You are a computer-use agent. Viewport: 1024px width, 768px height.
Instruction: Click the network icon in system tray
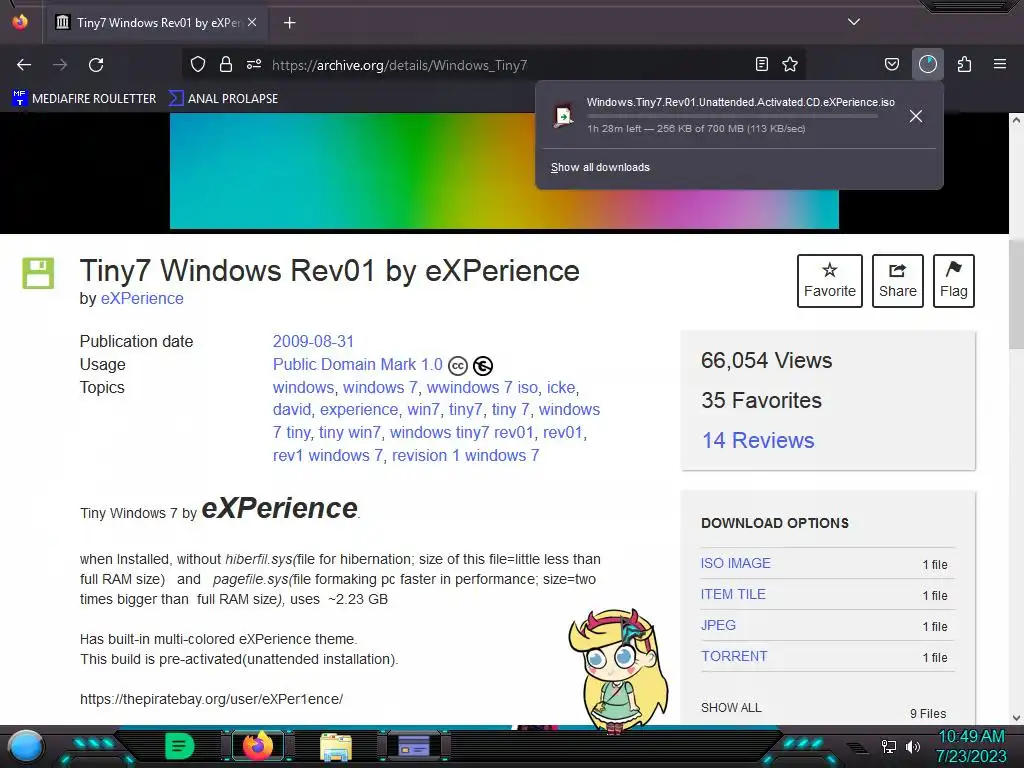(888, 746)
